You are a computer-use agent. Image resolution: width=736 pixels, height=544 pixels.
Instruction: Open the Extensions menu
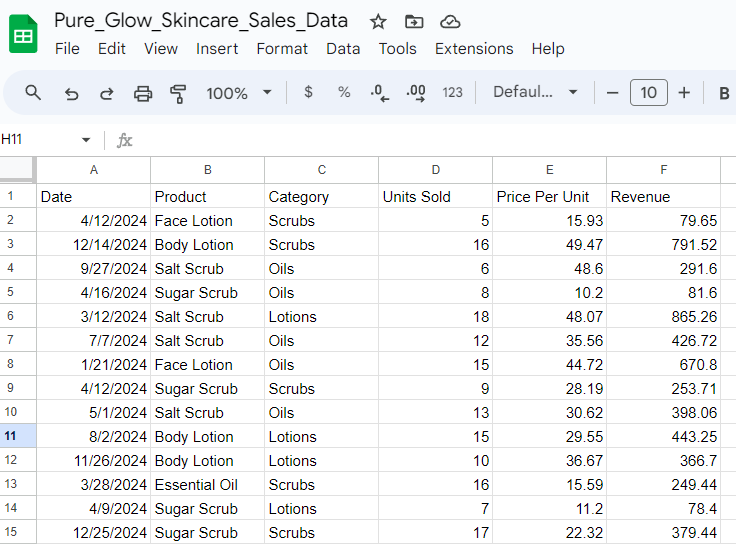pos(474,49)
